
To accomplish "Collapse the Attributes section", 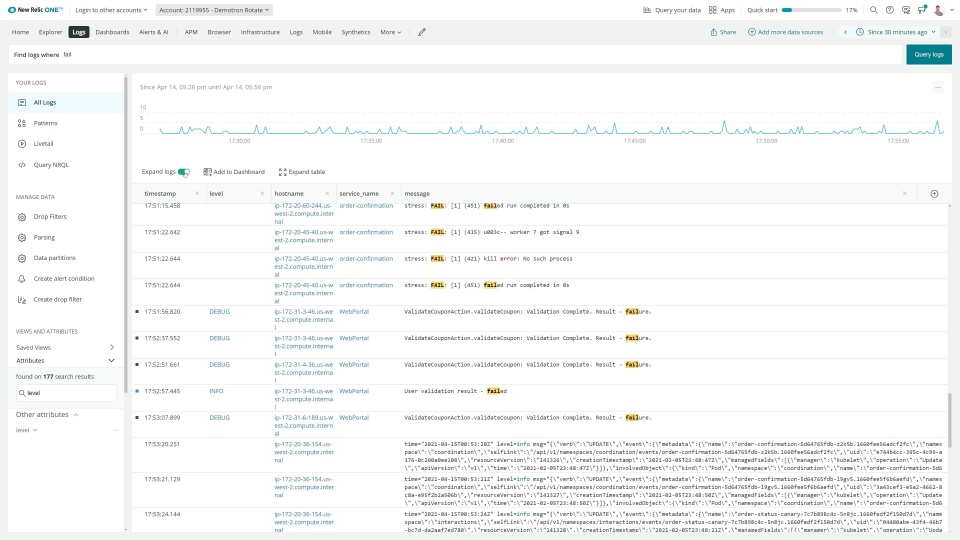I will [111, 361].
